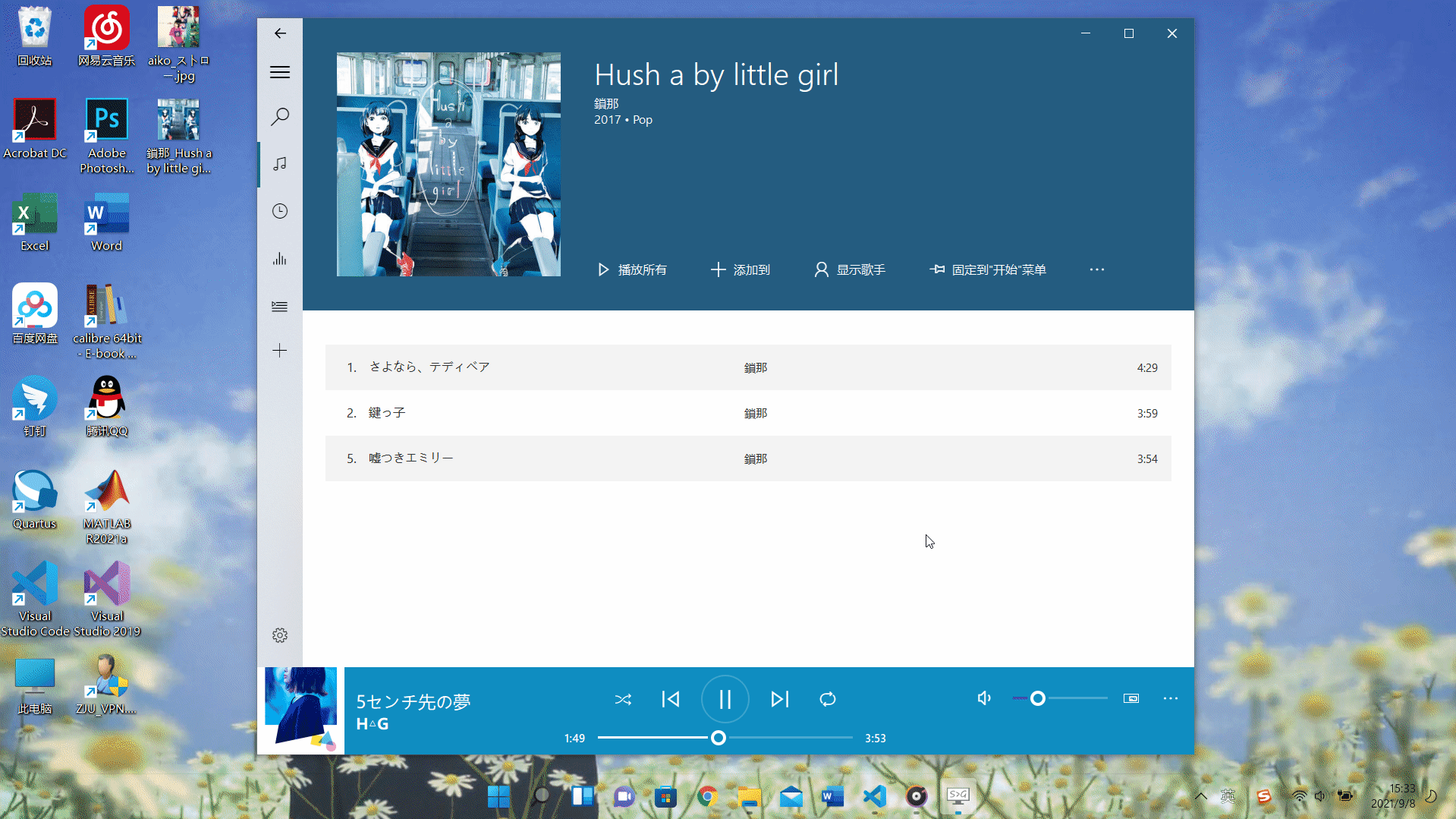Pin album via 固定到"开始"菜单

pos(988,269)
